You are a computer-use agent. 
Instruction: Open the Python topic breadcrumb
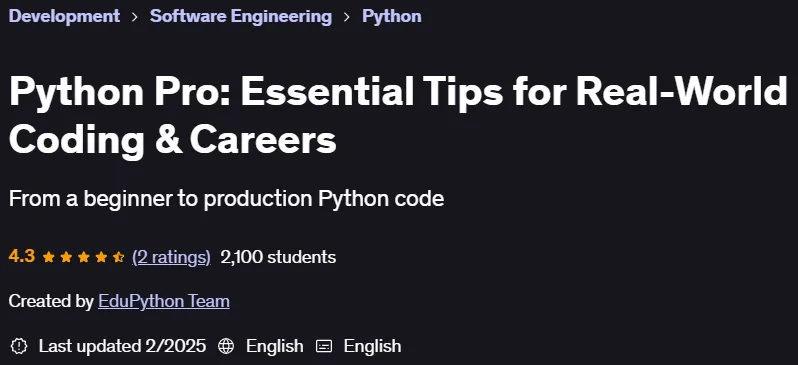coord(392,16)
